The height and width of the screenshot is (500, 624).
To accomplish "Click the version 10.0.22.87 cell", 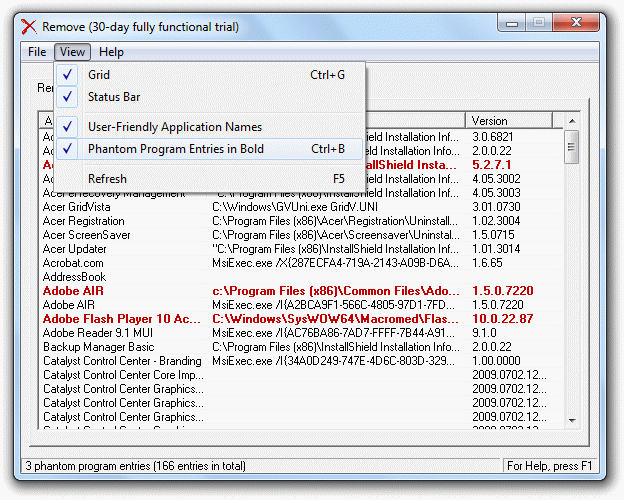I will click(x=503, y=319).
